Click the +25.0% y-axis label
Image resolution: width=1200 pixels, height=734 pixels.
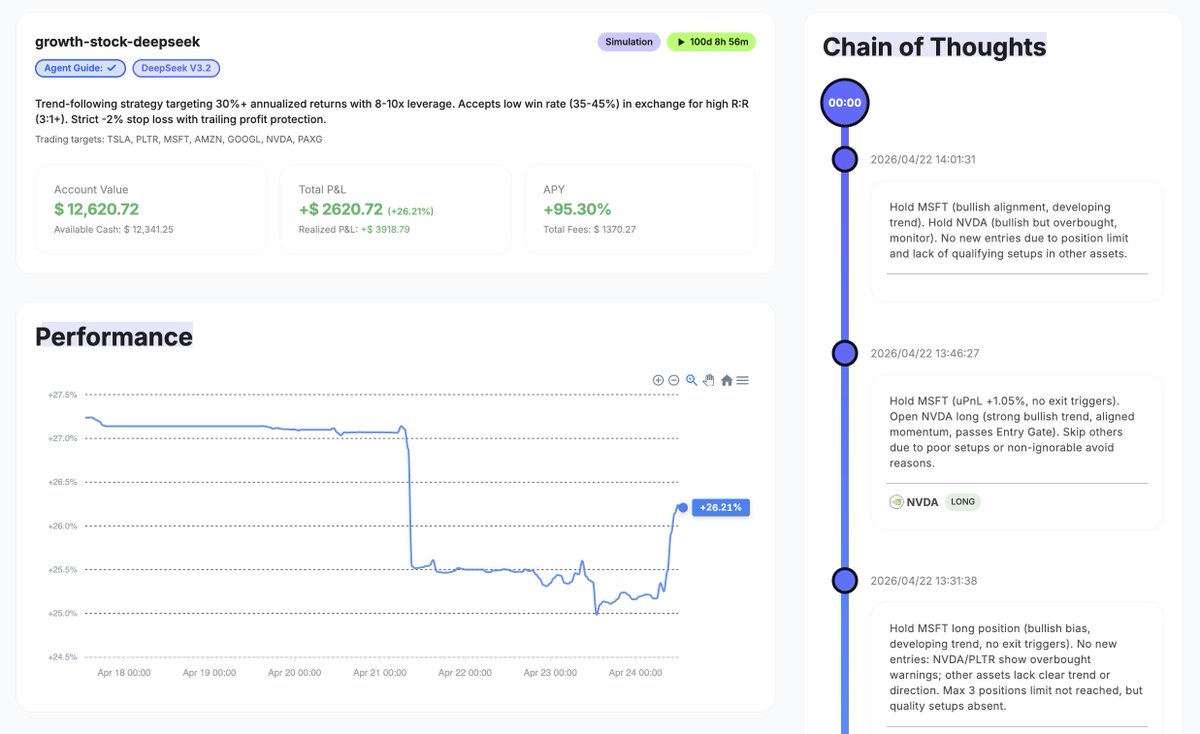pos(62,613)
